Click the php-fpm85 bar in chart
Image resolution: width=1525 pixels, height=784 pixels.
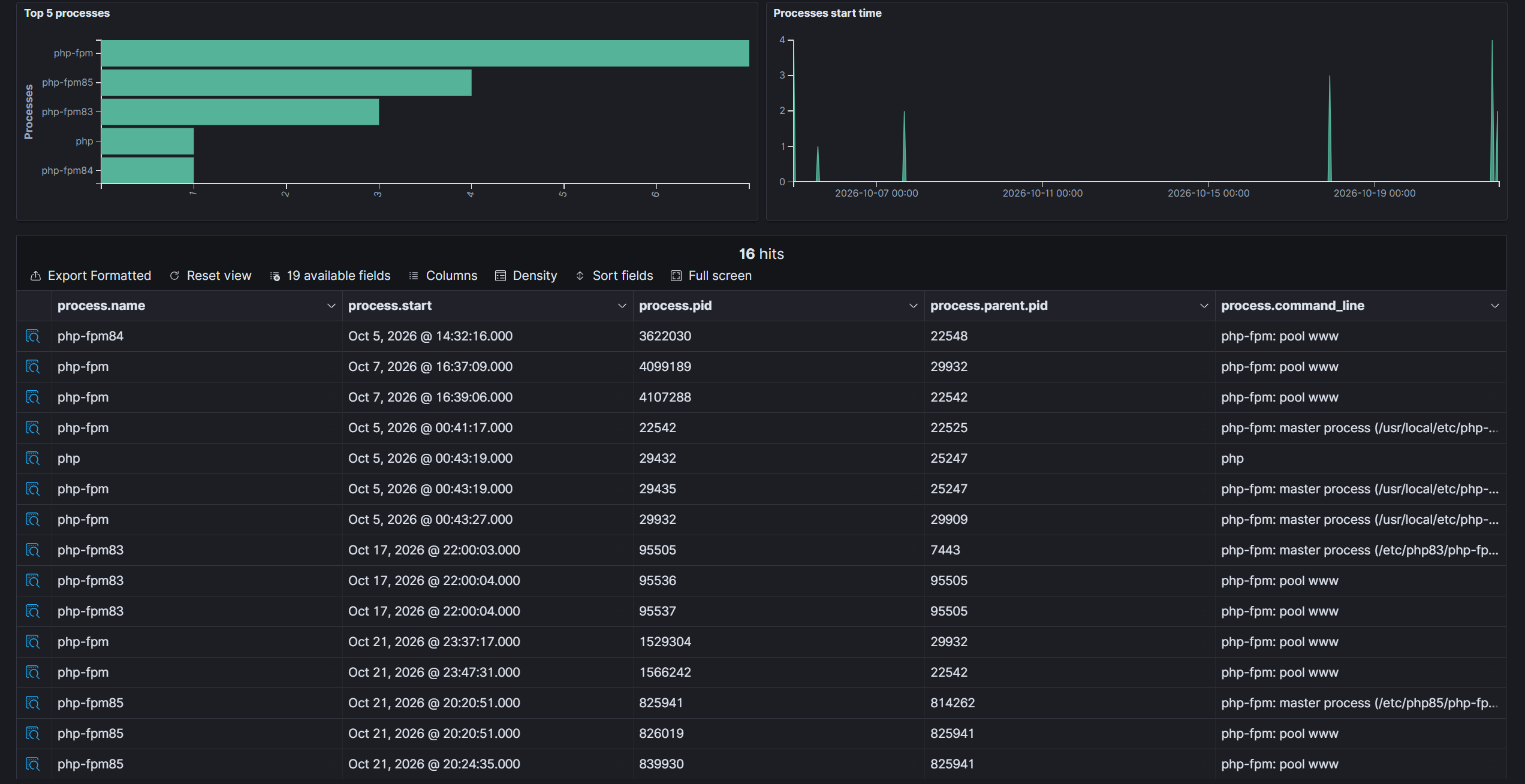(287, 83)
